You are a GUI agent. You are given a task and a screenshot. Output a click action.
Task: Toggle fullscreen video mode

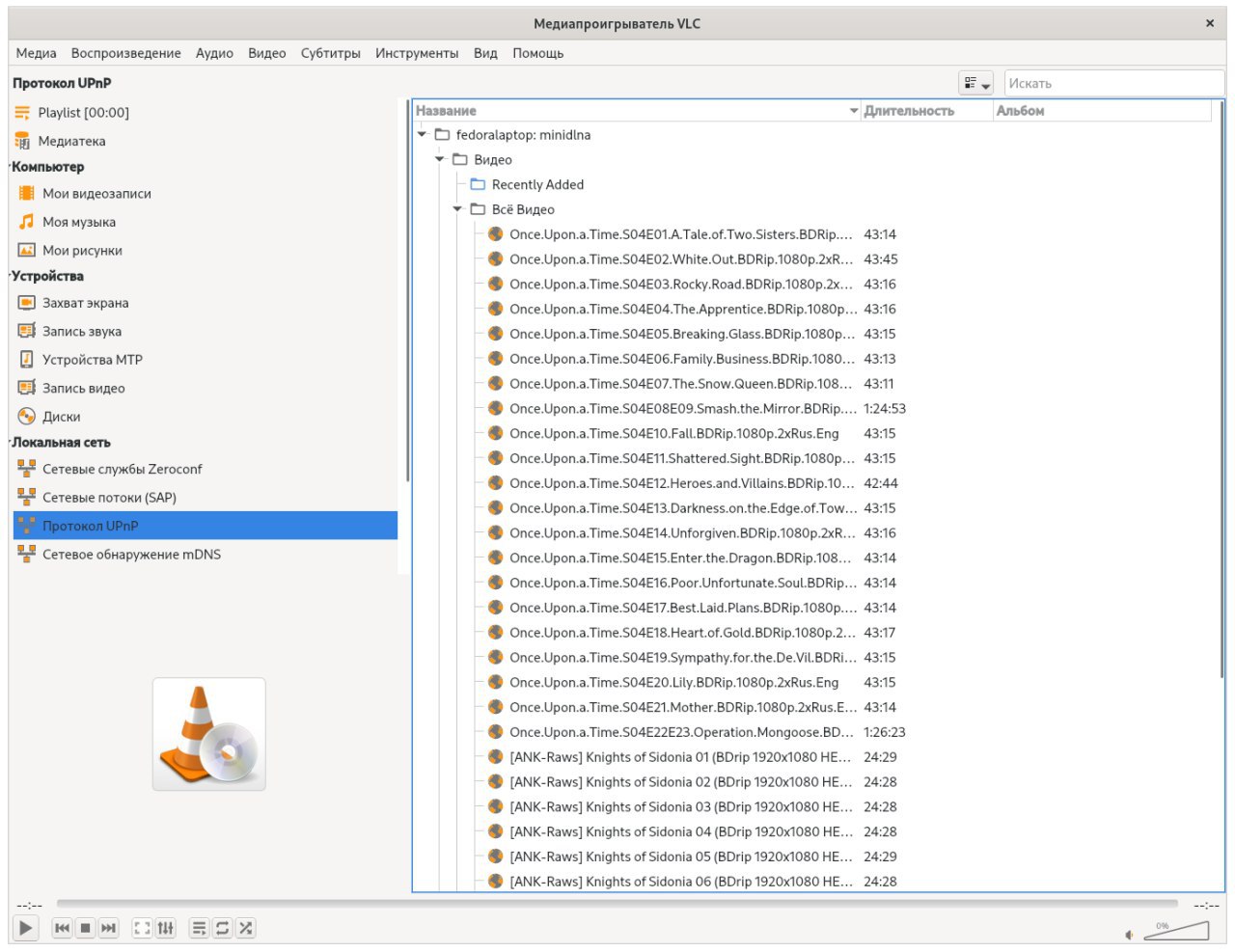click(142, 928)
